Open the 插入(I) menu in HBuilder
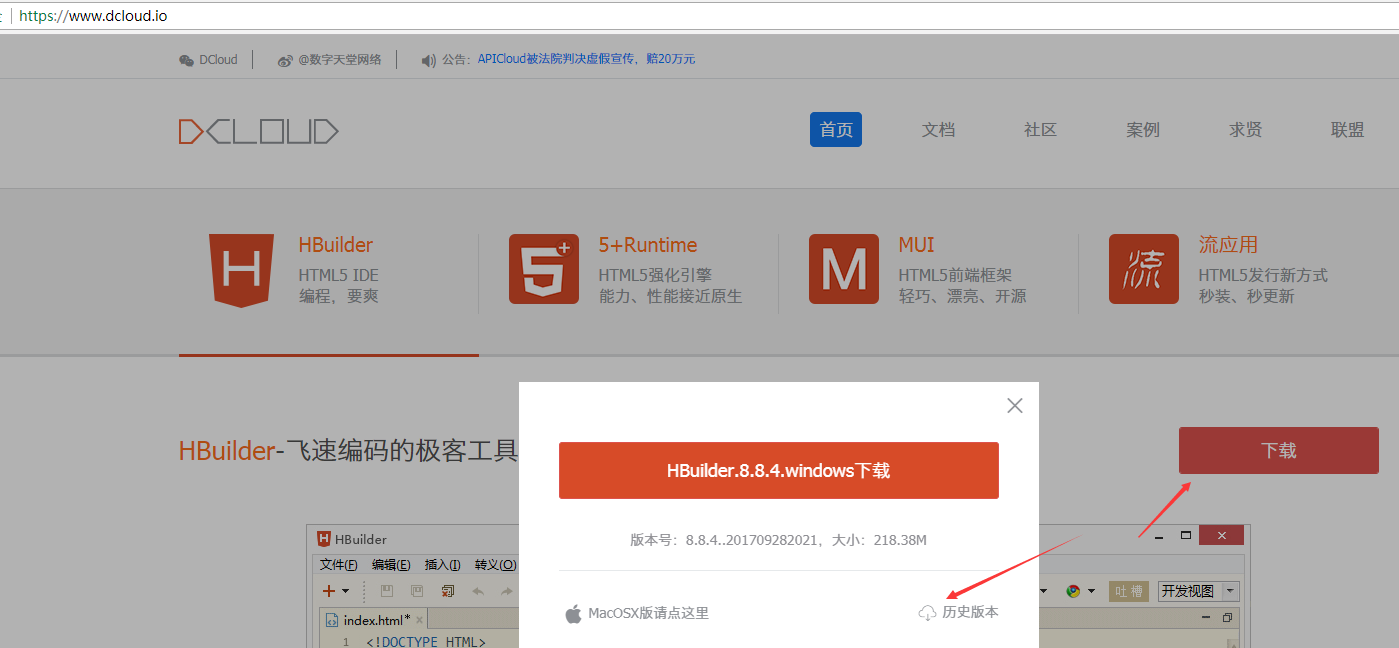Screen dimensions: 1399x648 pos(442,565)
